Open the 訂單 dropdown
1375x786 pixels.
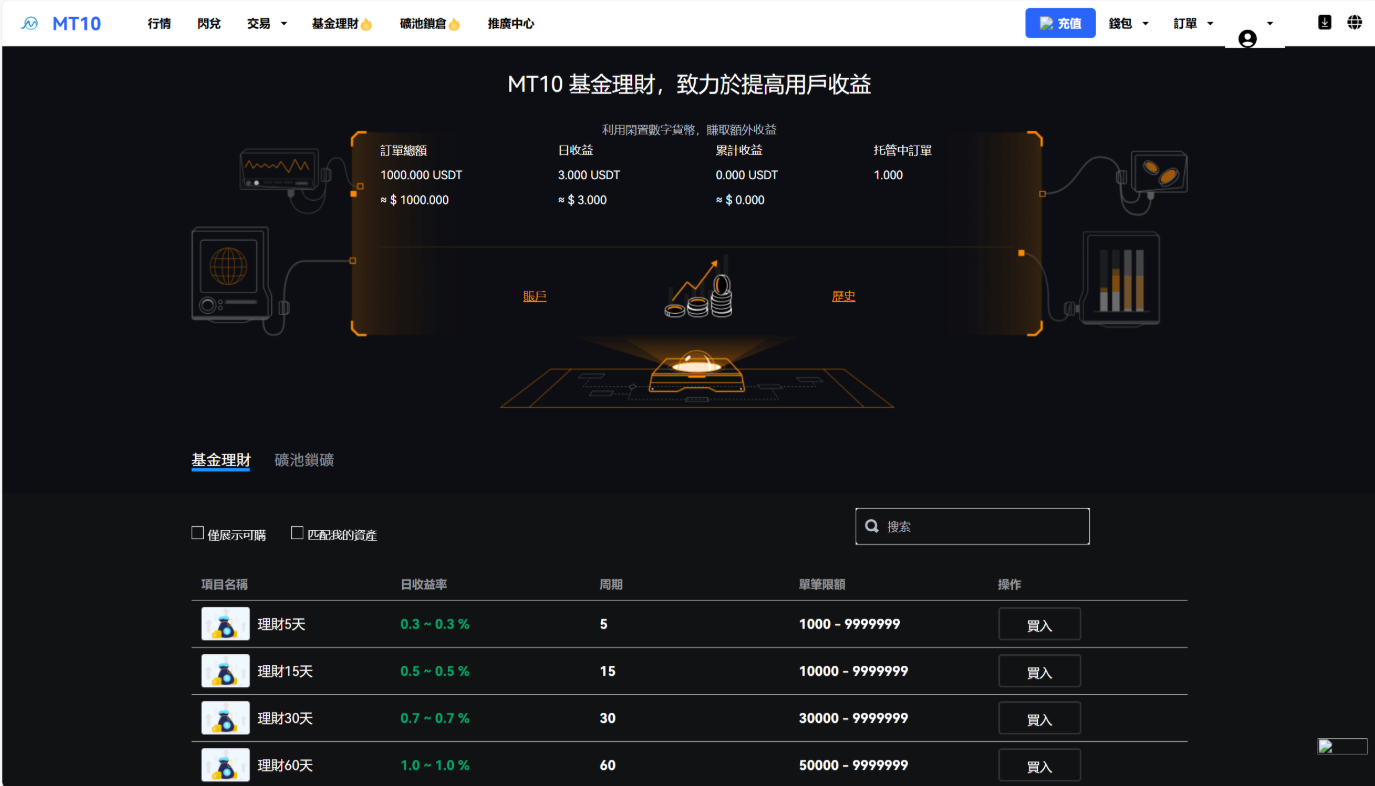coord(1193,23)
